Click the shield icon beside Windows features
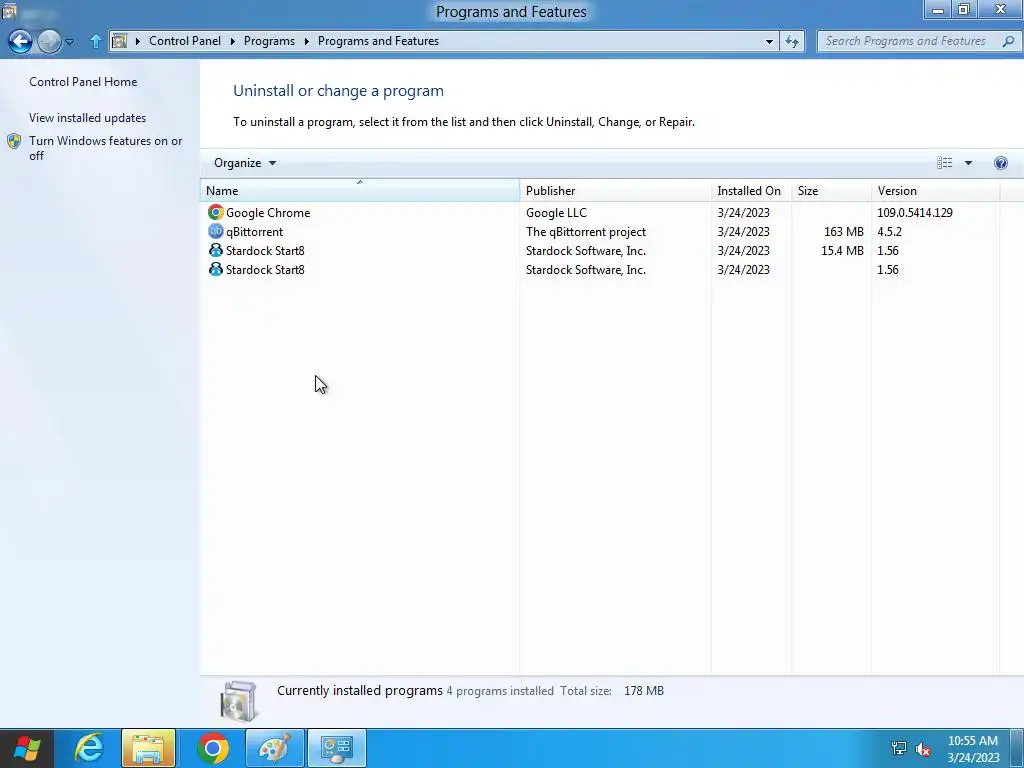This screenshot has width=1024, height=768. point(14,142)
